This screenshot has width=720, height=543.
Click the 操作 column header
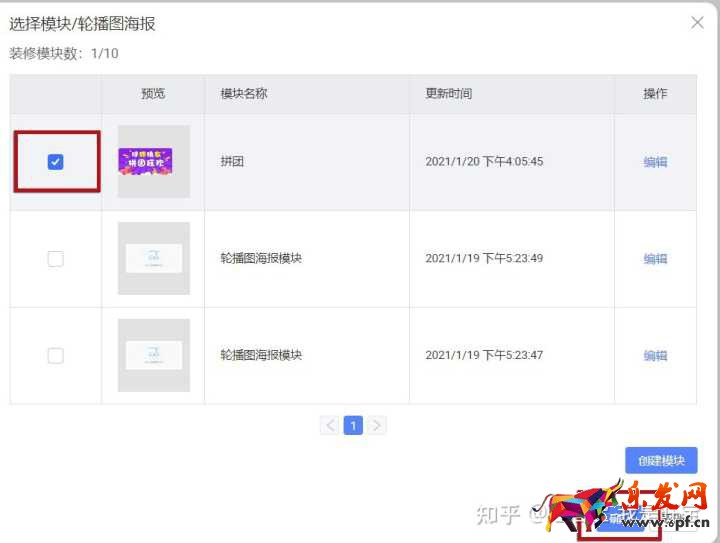(655, 94)
